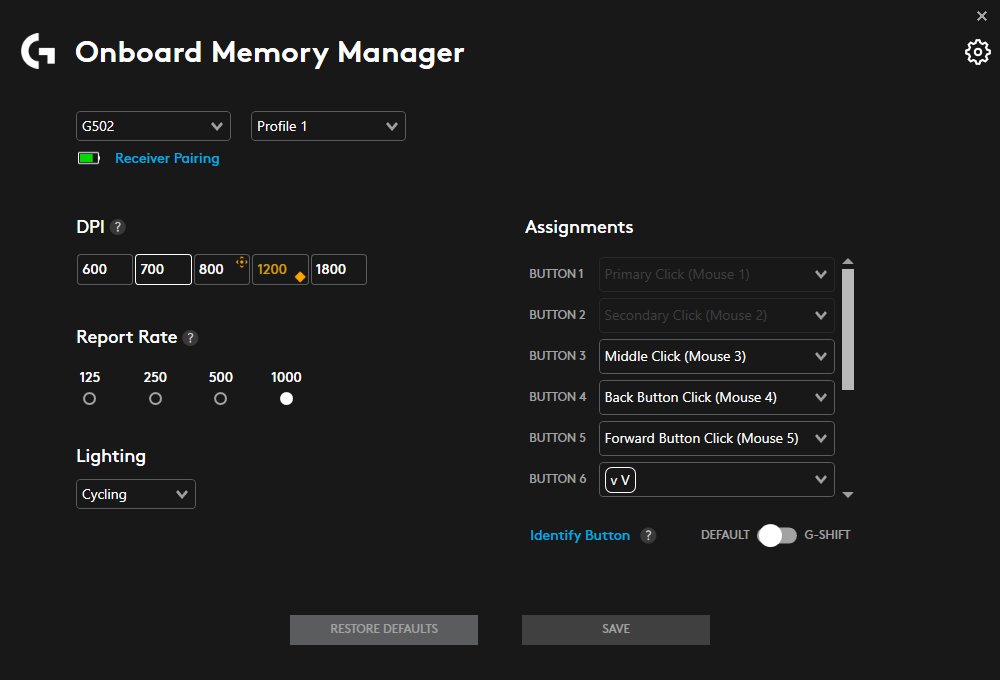The width and height of the screenshot is (1000, 680).
Task: Click the DPI help question-mark icon
Action: (118, 227)
